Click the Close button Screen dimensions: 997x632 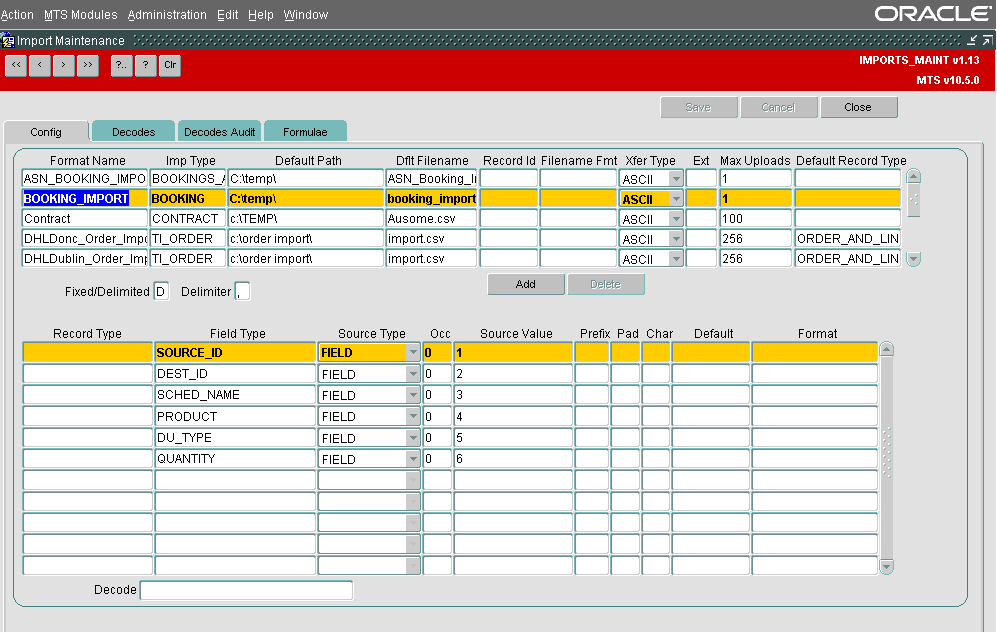pyautogui.click(x=858, y=107)
